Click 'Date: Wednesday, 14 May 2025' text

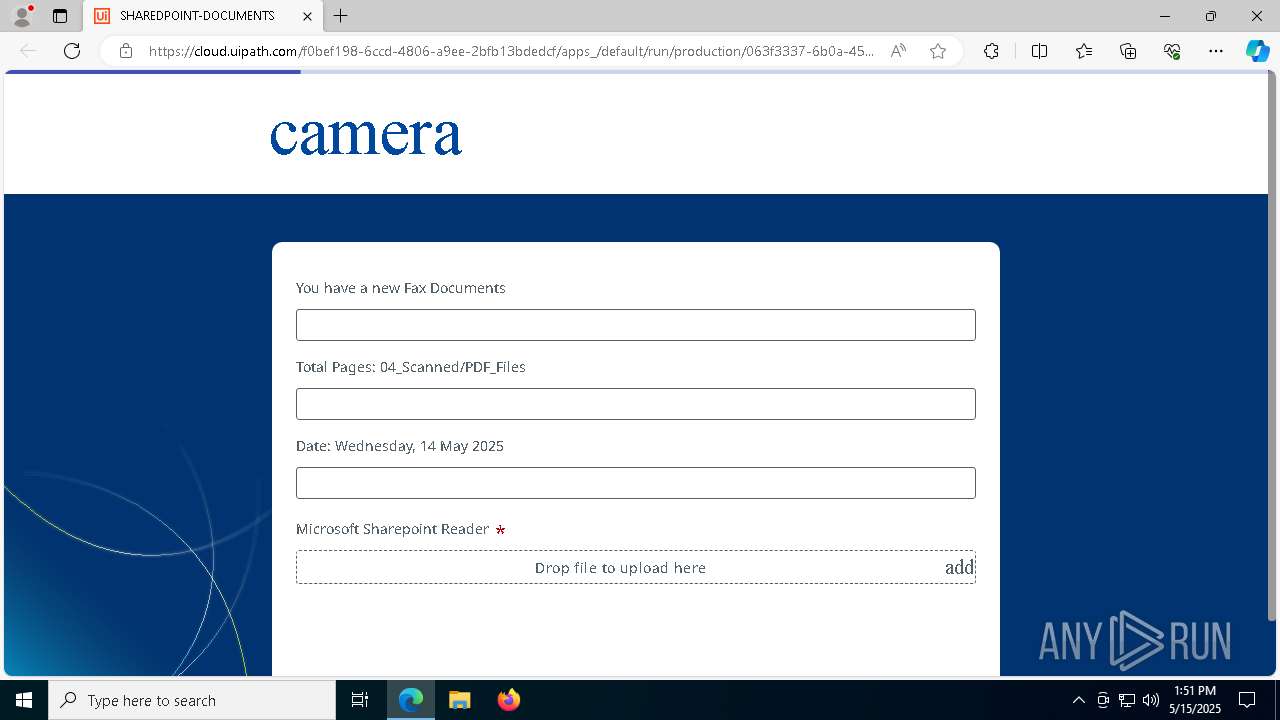[x=400, y=446]
